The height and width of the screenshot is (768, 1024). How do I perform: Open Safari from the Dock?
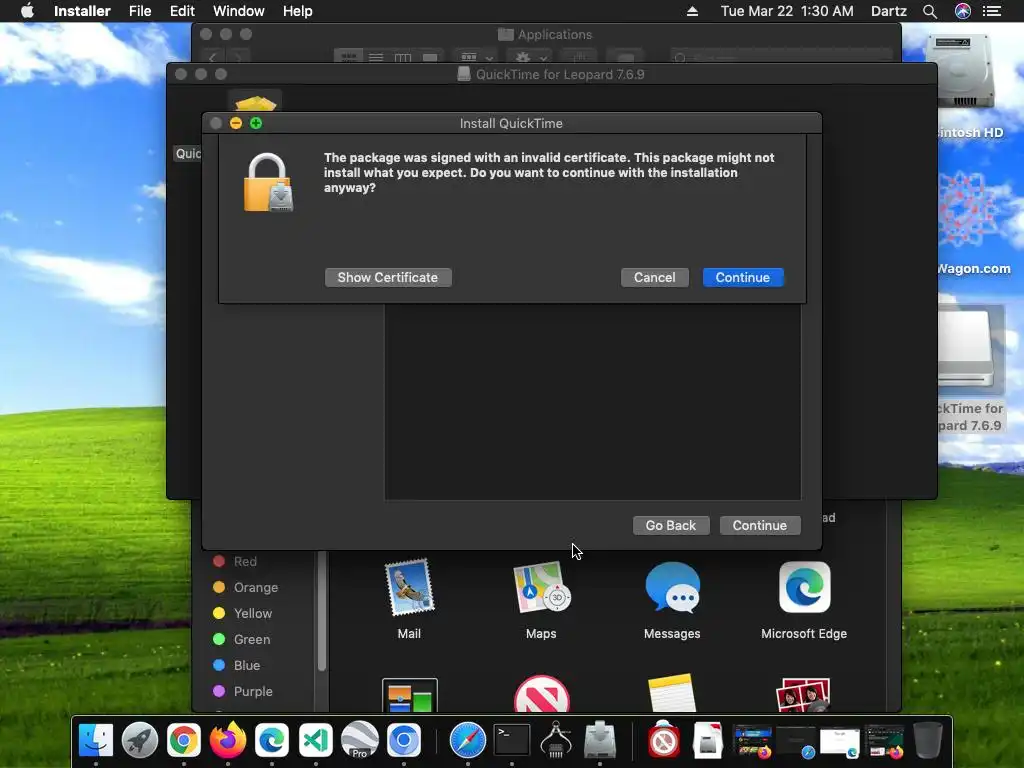[x=468, y=741]
